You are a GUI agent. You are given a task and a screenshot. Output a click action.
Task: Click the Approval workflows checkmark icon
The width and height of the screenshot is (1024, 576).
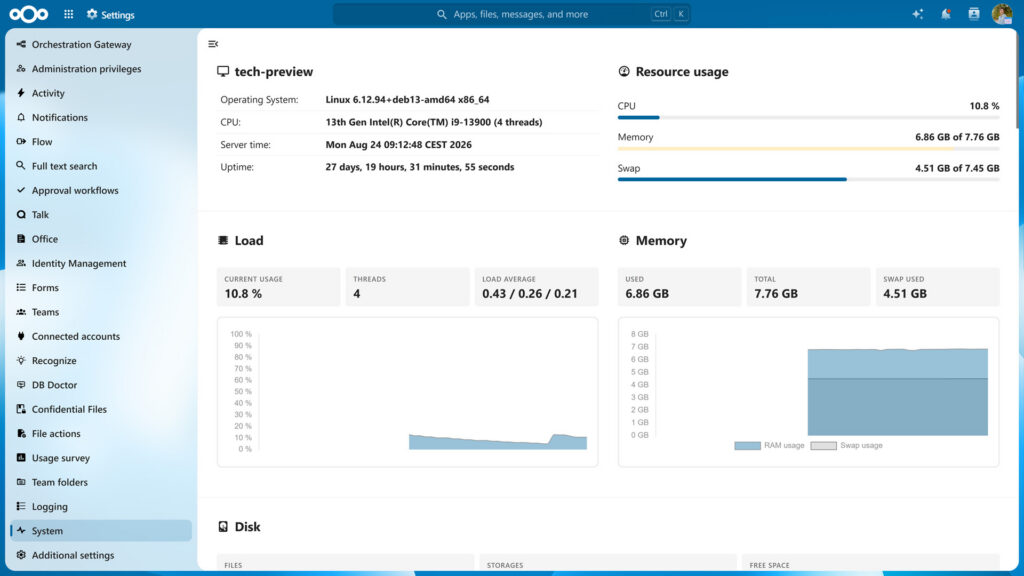click(x=21, y=190)
